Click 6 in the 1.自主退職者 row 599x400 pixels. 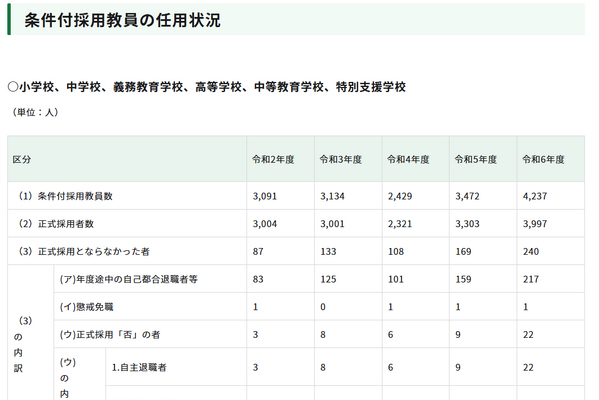click(390, 368)
